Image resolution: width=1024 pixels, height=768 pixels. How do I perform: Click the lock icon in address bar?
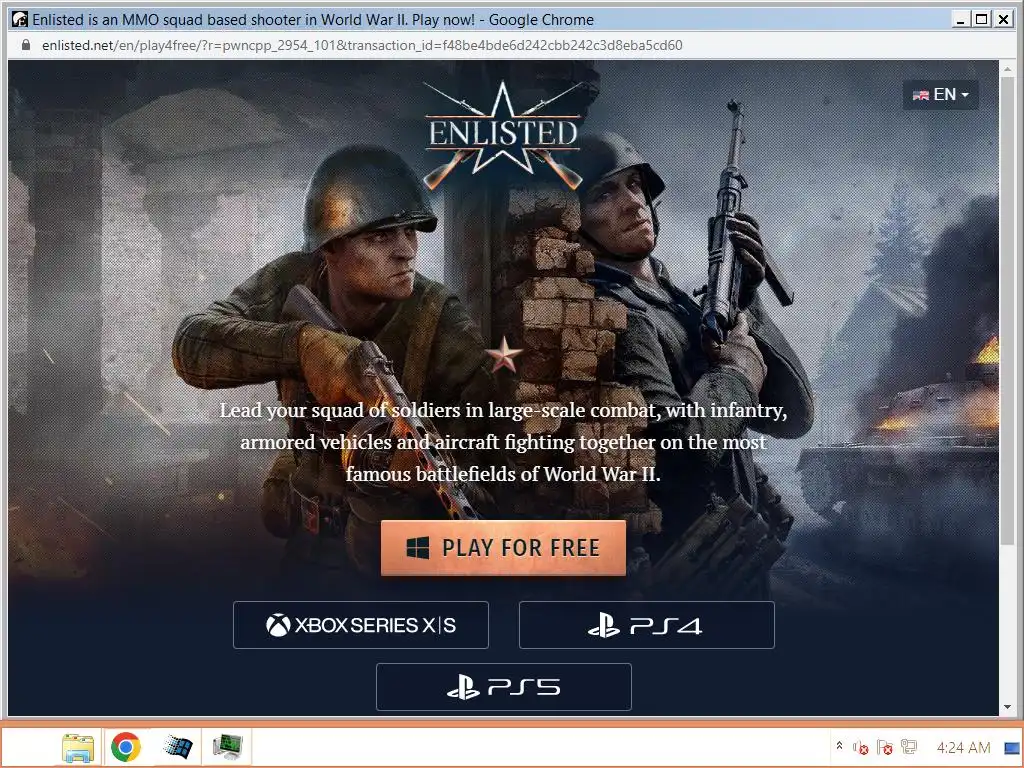pos(25,45)
